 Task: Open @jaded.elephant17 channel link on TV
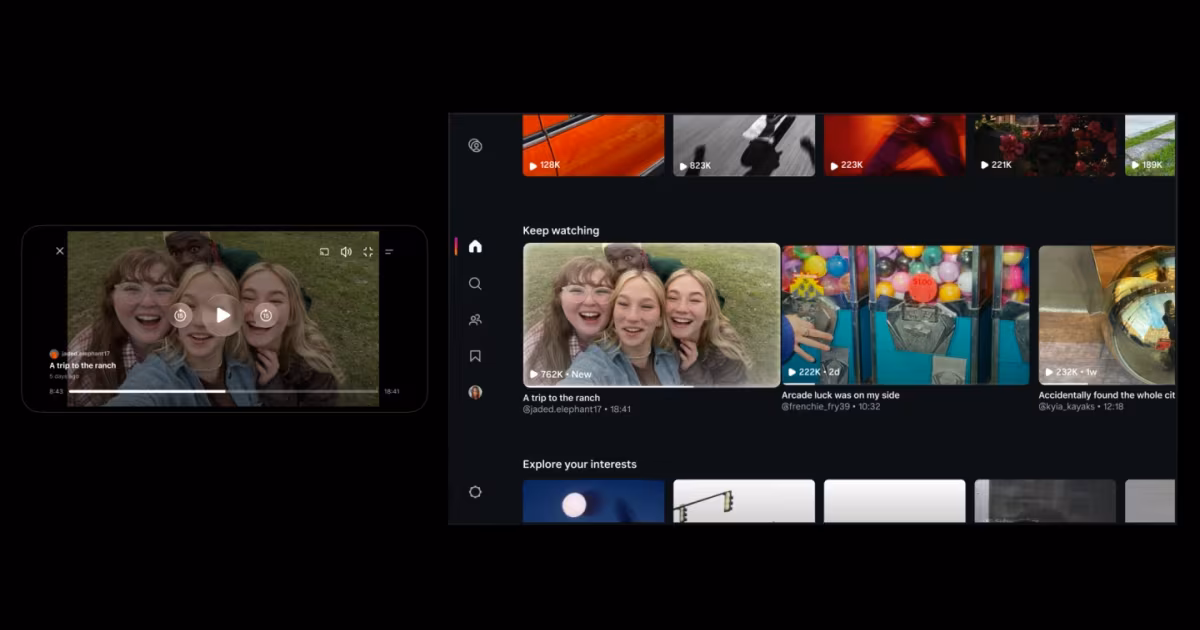tap(563, 410)
